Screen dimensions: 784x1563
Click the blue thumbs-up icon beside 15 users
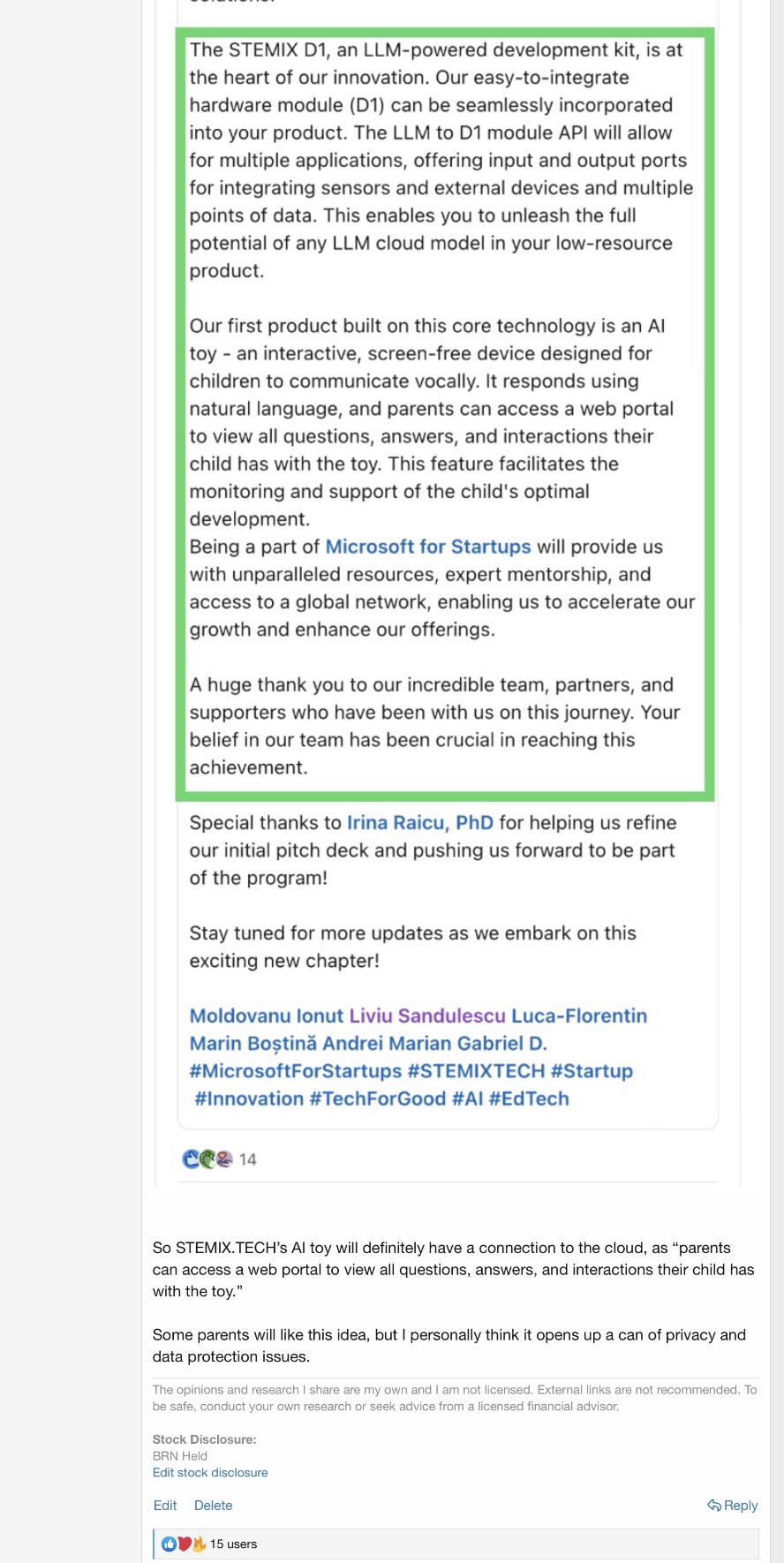coord(169,1544)
